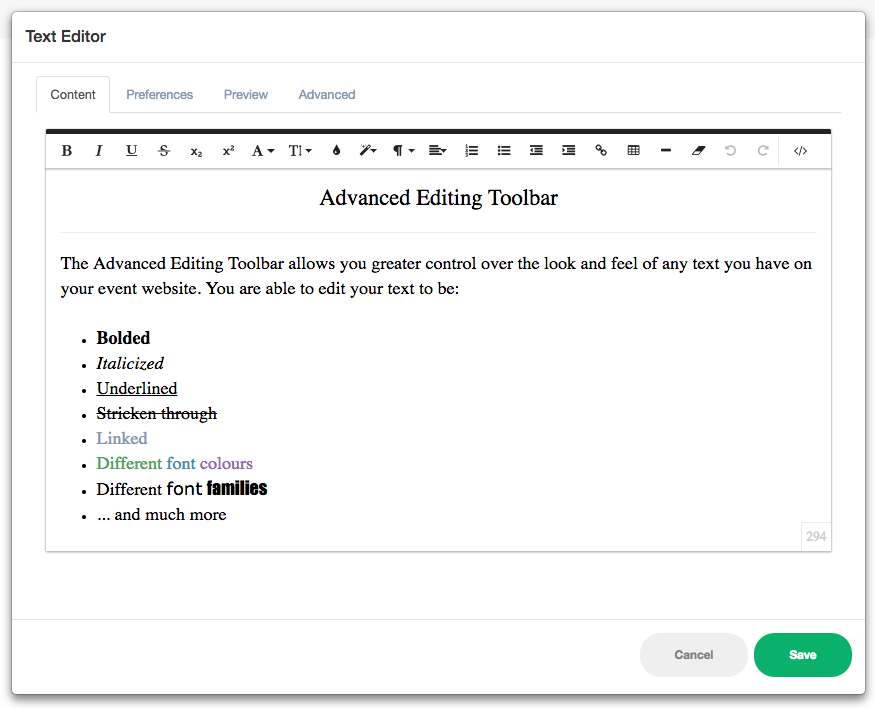Toggle bold formatting
The width and height of the screenshot is (875, 708).
coord(66,150)
